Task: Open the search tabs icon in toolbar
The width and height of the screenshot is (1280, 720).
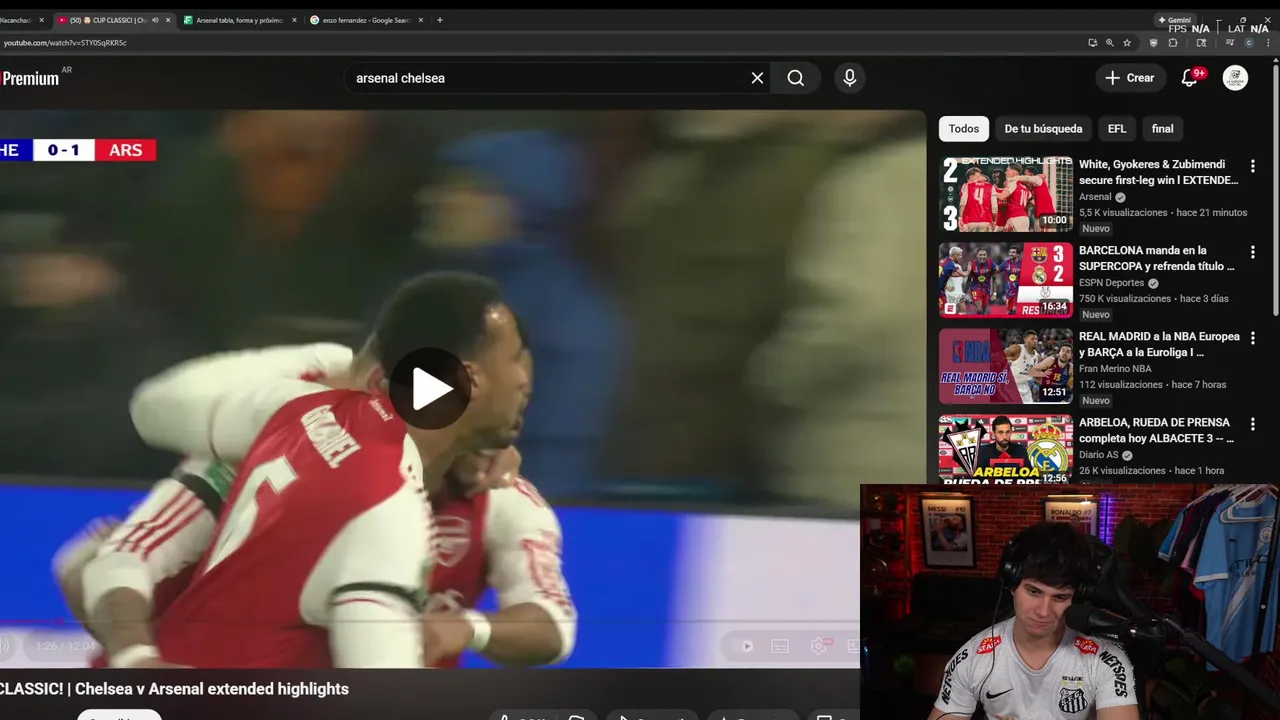Action: pos(1201,43)
